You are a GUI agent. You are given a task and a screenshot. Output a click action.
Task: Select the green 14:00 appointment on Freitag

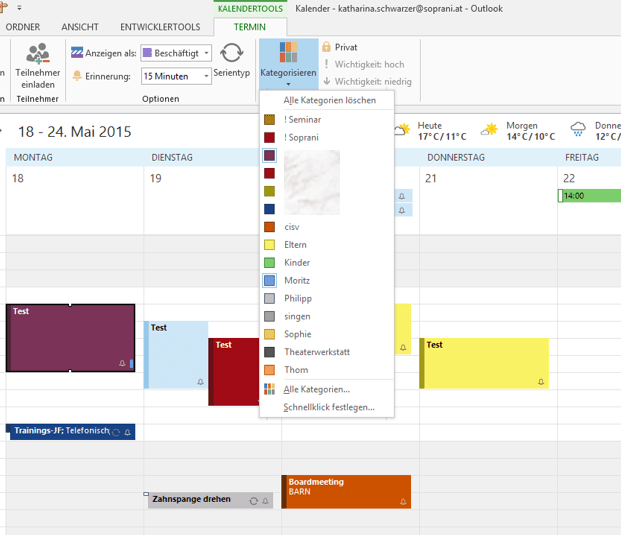click(x=589, y=196)
